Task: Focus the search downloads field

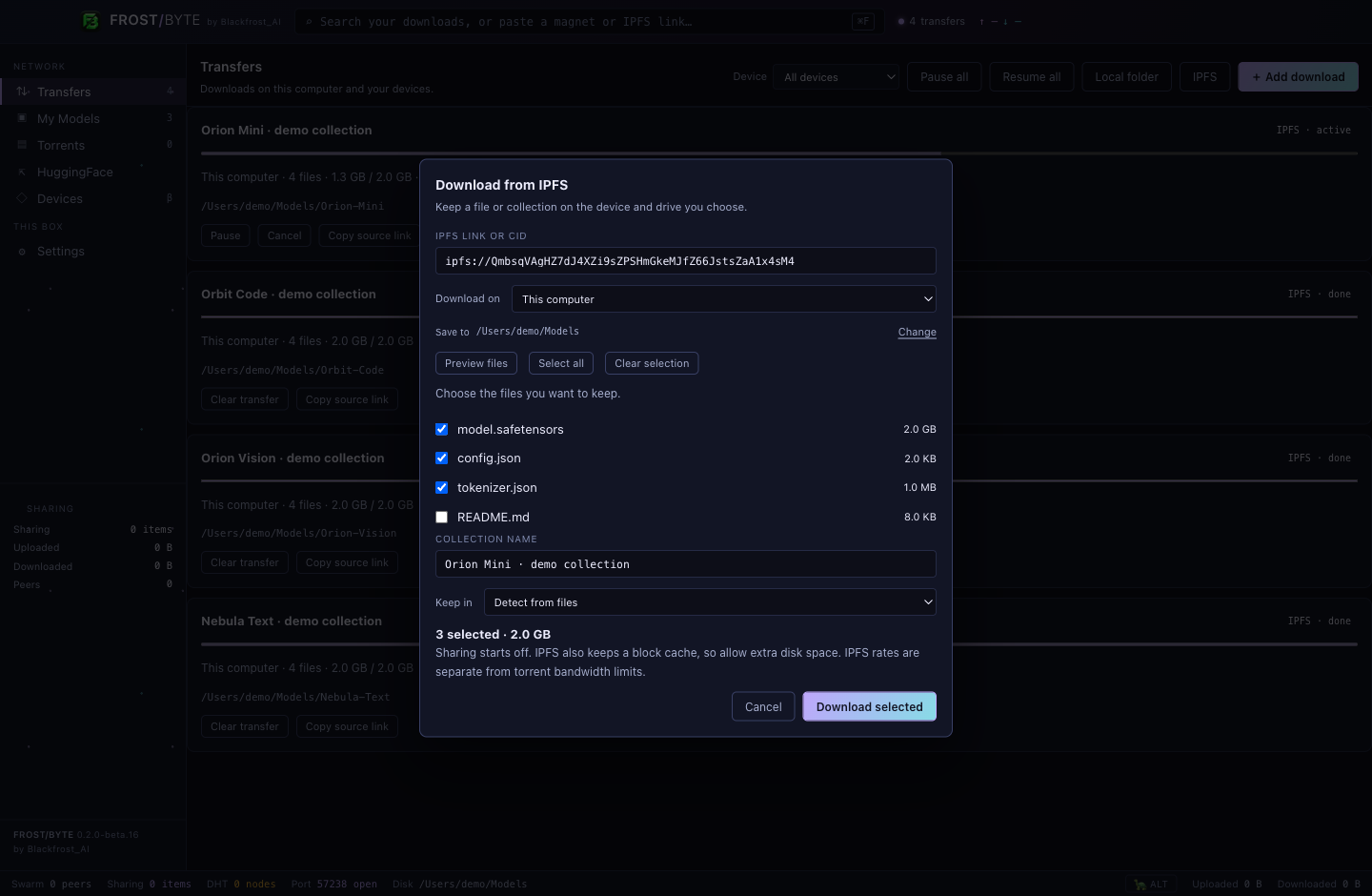Action: point(590,21)
